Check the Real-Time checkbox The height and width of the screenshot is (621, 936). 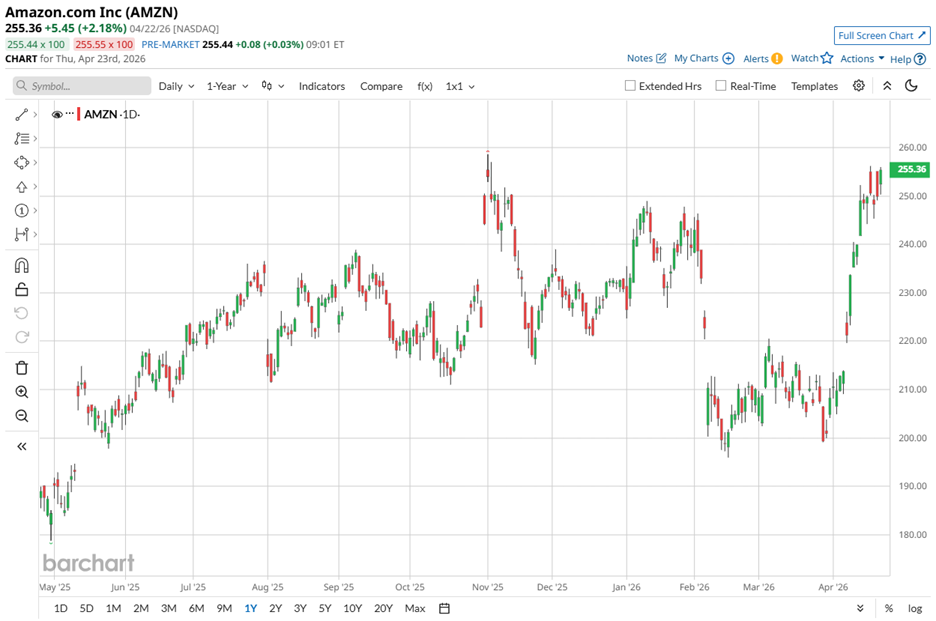click(721, 86)
